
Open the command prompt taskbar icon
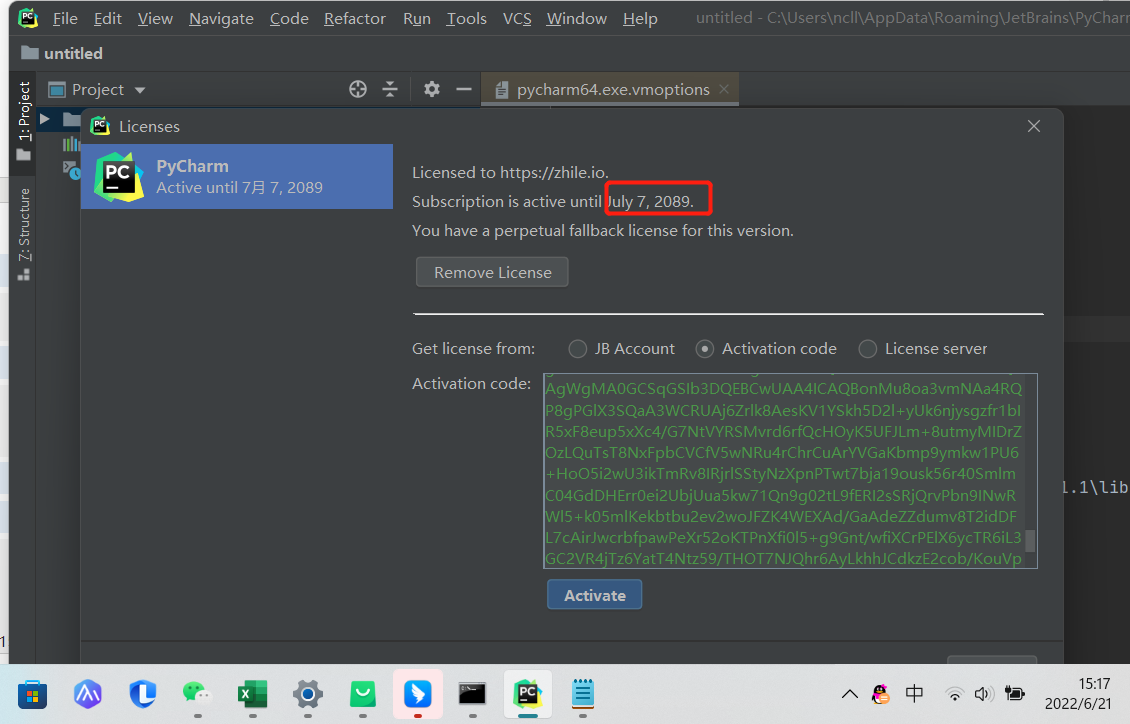(x=472, y=694)
